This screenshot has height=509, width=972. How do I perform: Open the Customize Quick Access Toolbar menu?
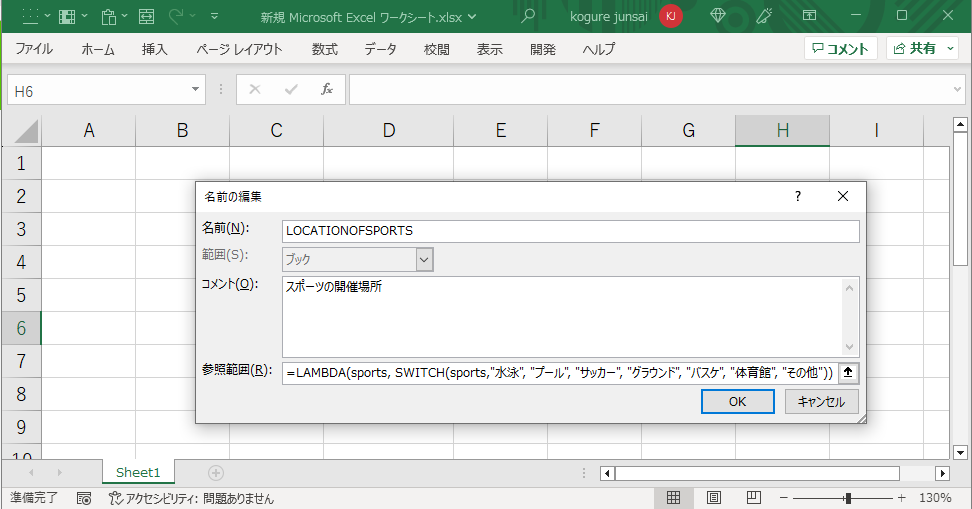[214, 17]
